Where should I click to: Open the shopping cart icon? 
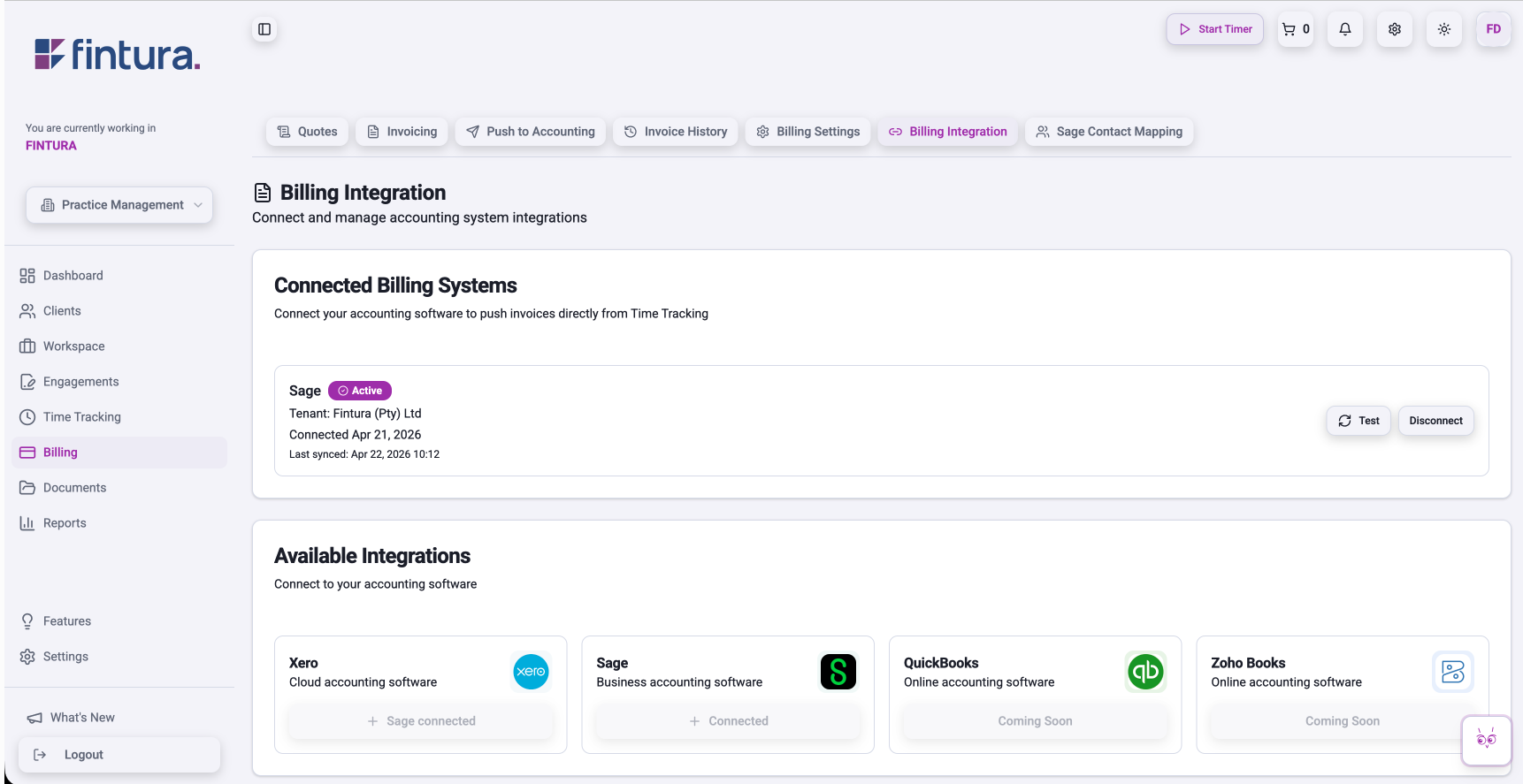(x=1296, y=29)
